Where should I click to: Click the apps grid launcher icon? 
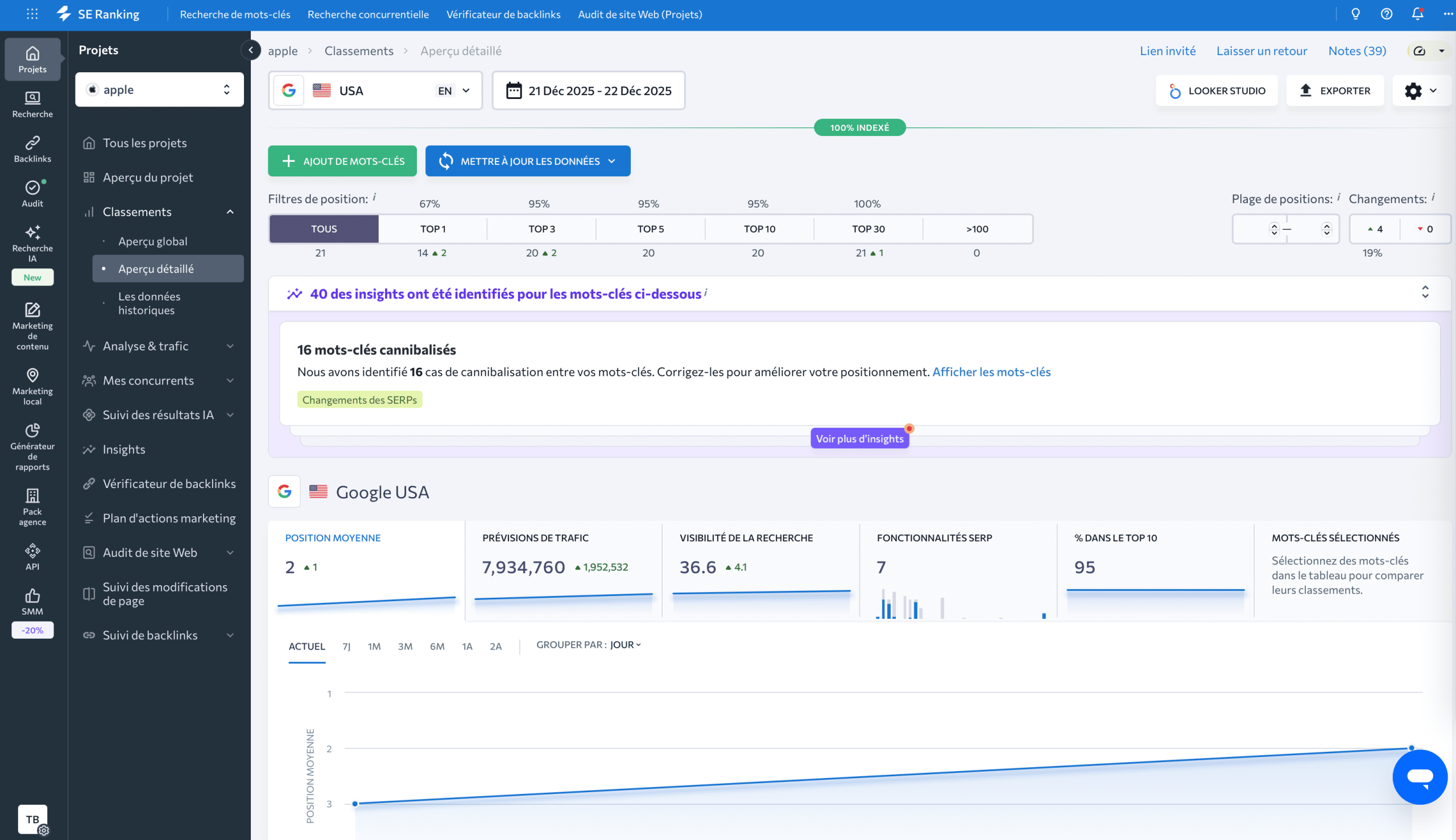click(32, 14)
